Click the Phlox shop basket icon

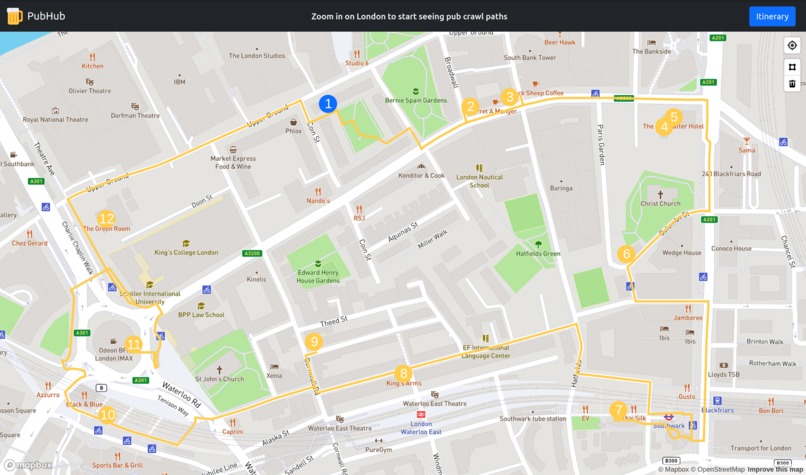(x=294, y=122)
